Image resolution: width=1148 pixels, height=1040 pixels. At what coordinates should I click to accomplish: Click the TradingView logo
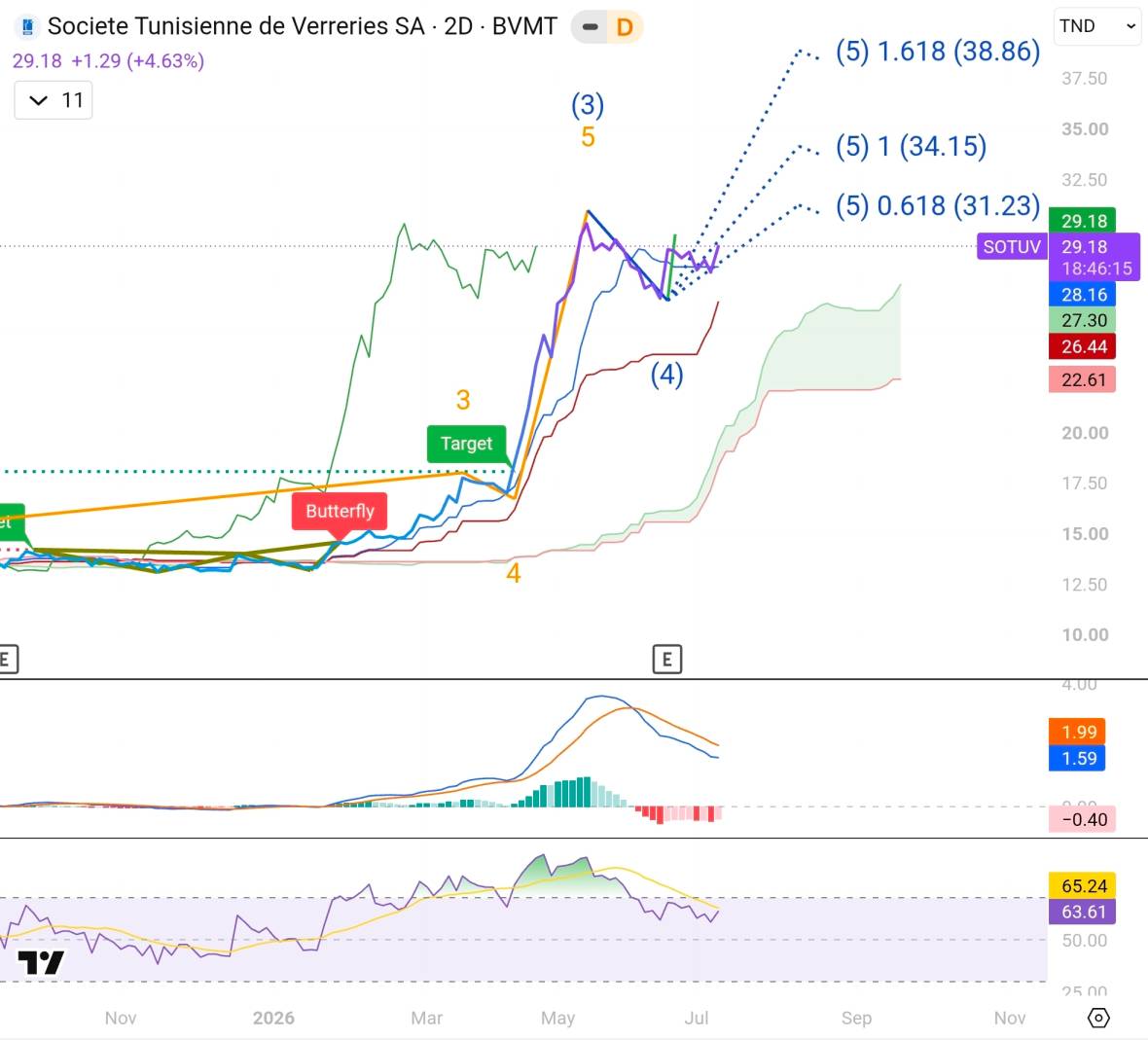click(41, 962)
